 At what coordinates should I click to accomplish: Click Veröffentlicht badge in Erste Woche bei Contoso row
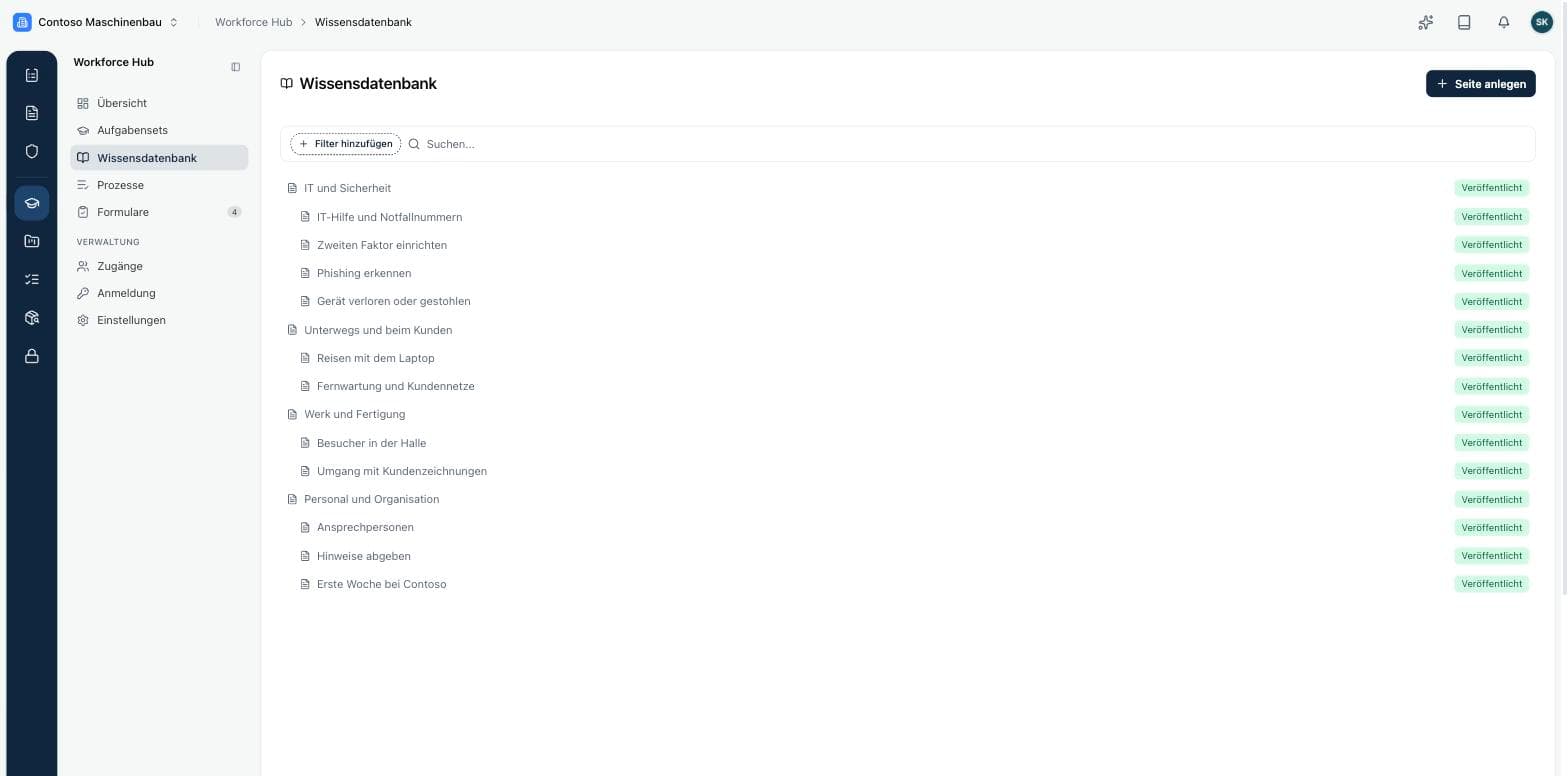(1491, 584)
